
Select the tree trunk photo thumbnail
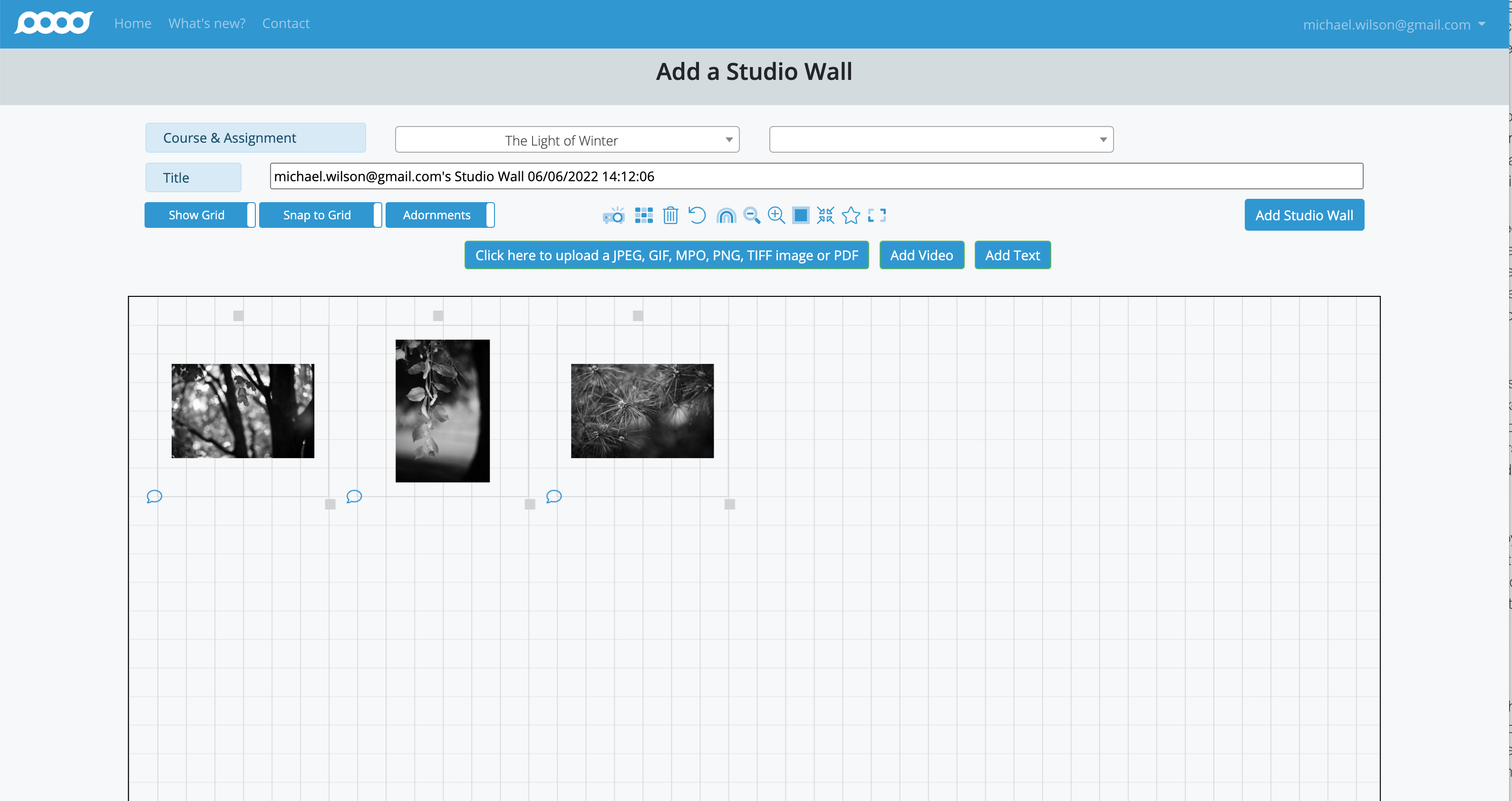(243, 411)
